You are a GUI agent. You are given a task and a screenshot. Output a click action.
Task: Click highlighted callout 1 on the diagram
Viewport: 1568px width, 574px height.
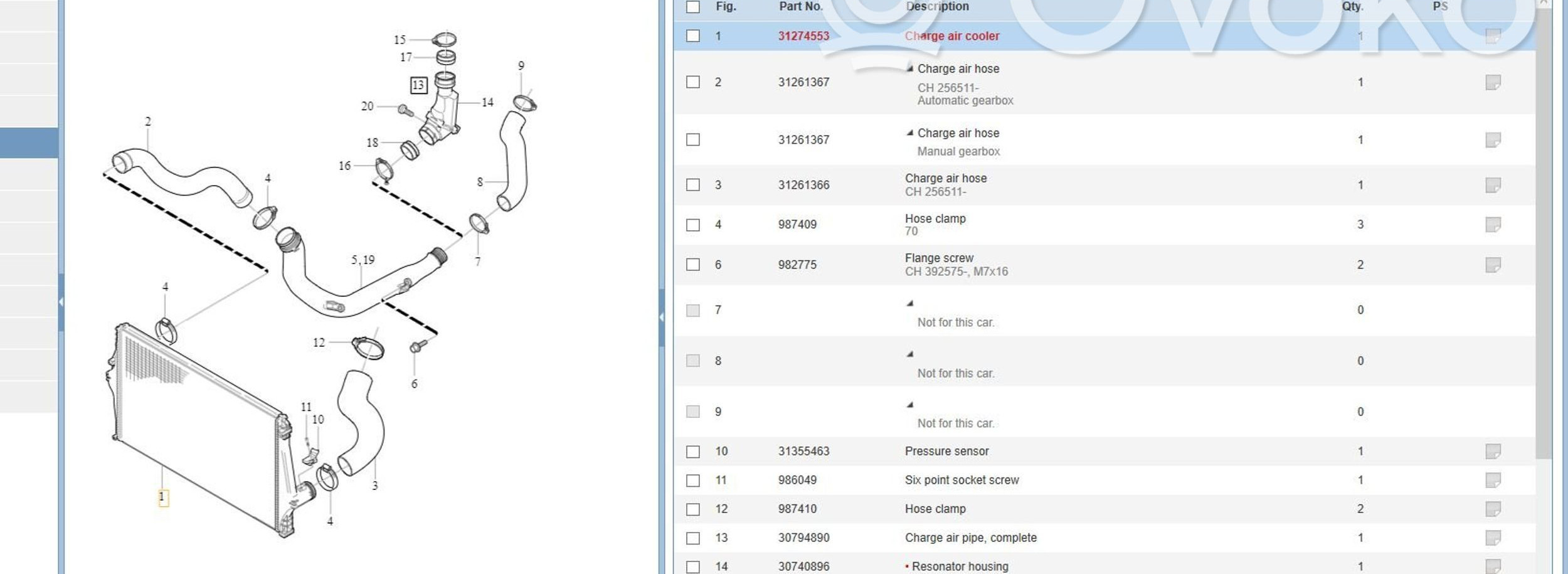[162, 497]
